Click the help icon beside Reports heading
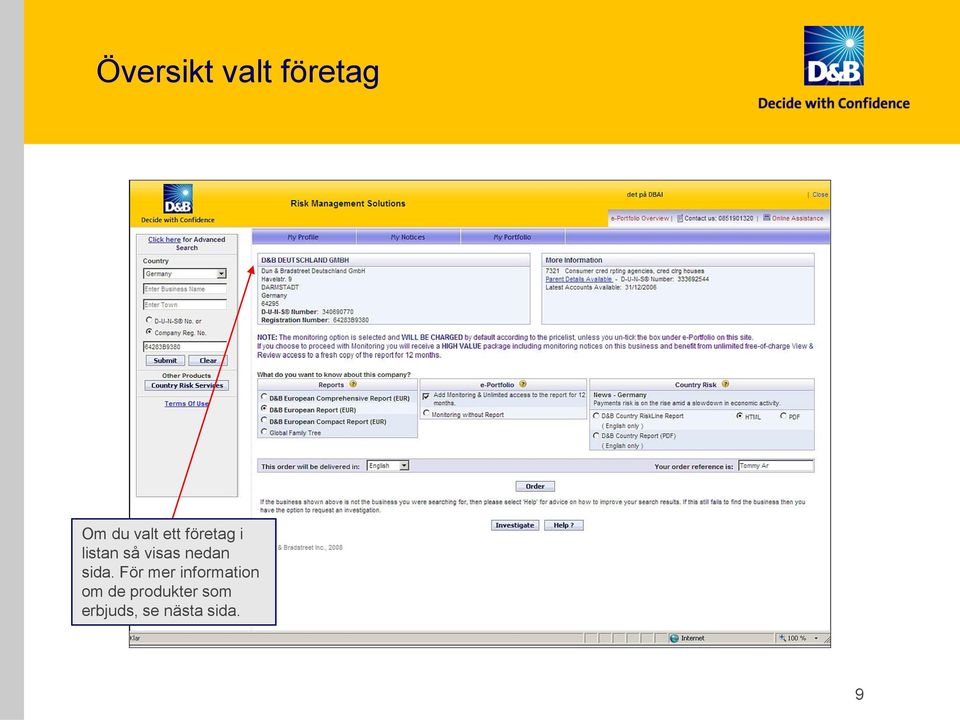 coord(353,384)
